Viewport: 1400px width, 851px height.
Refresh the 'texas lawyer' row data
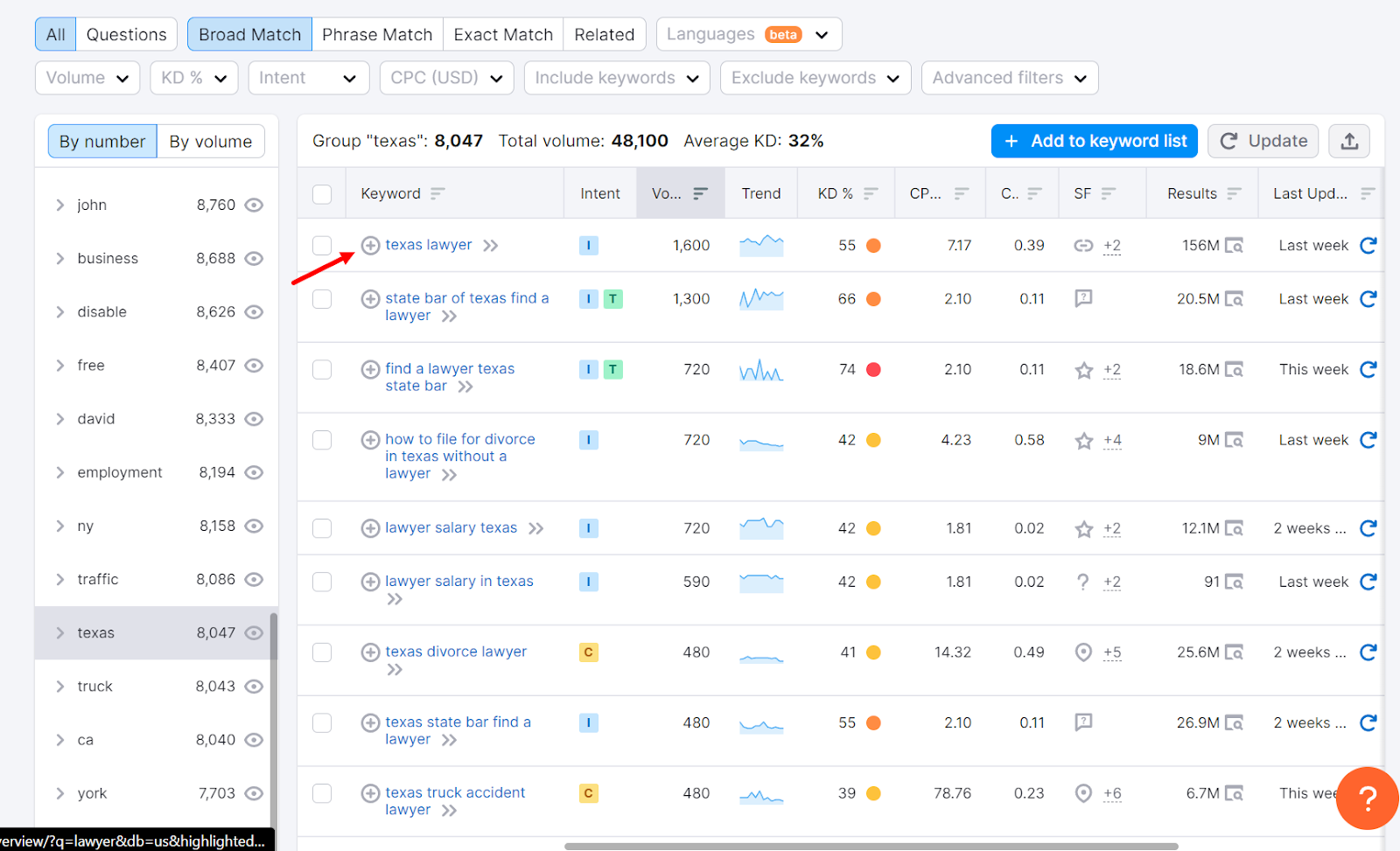pos(1368,246)
